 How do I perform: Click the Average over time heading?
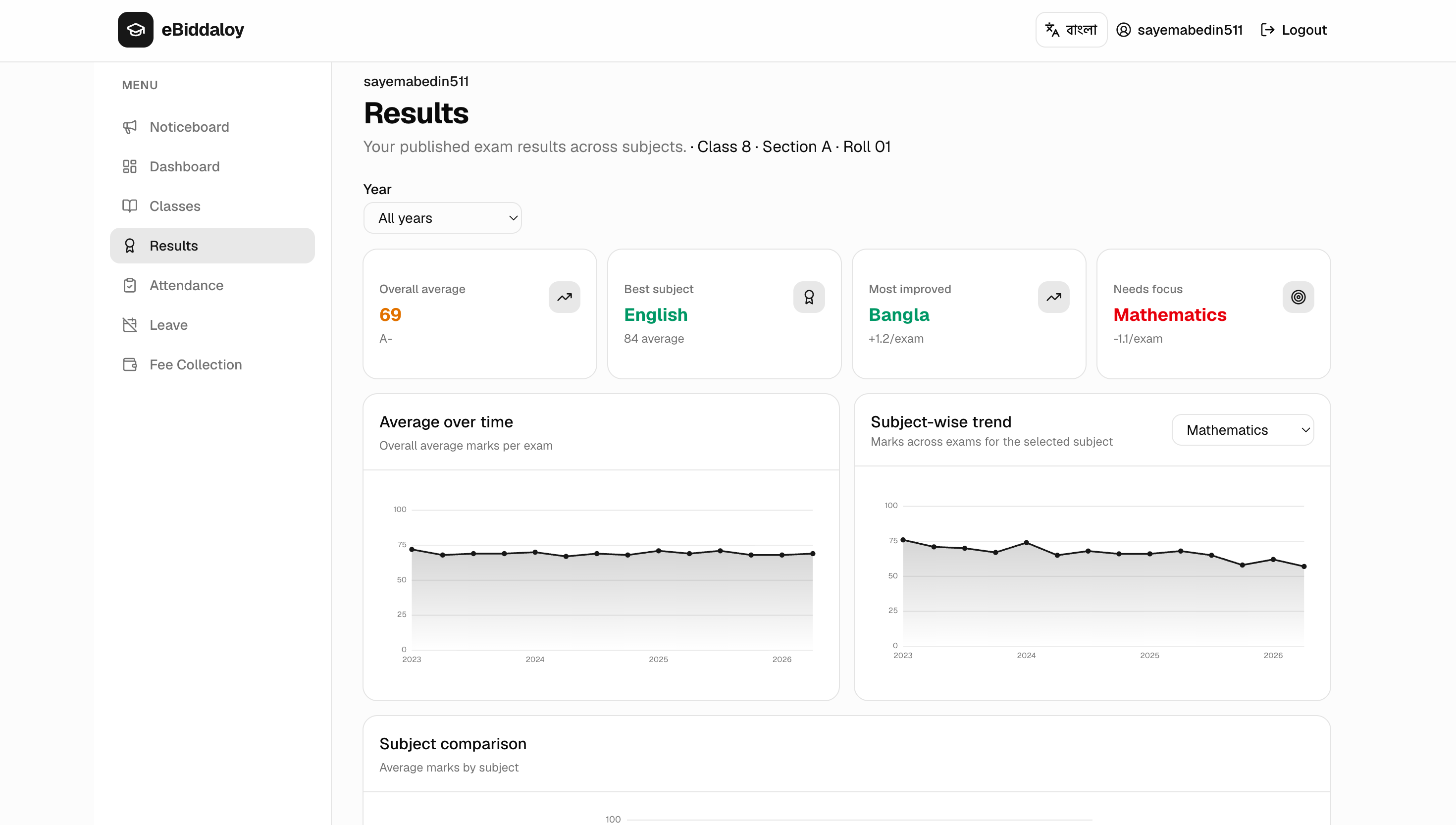pos(446,422)
